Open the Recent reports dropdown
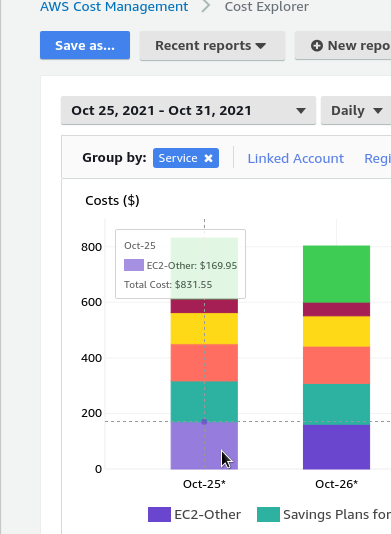Viewport: 391px width, 534px height. click(212, 46)
